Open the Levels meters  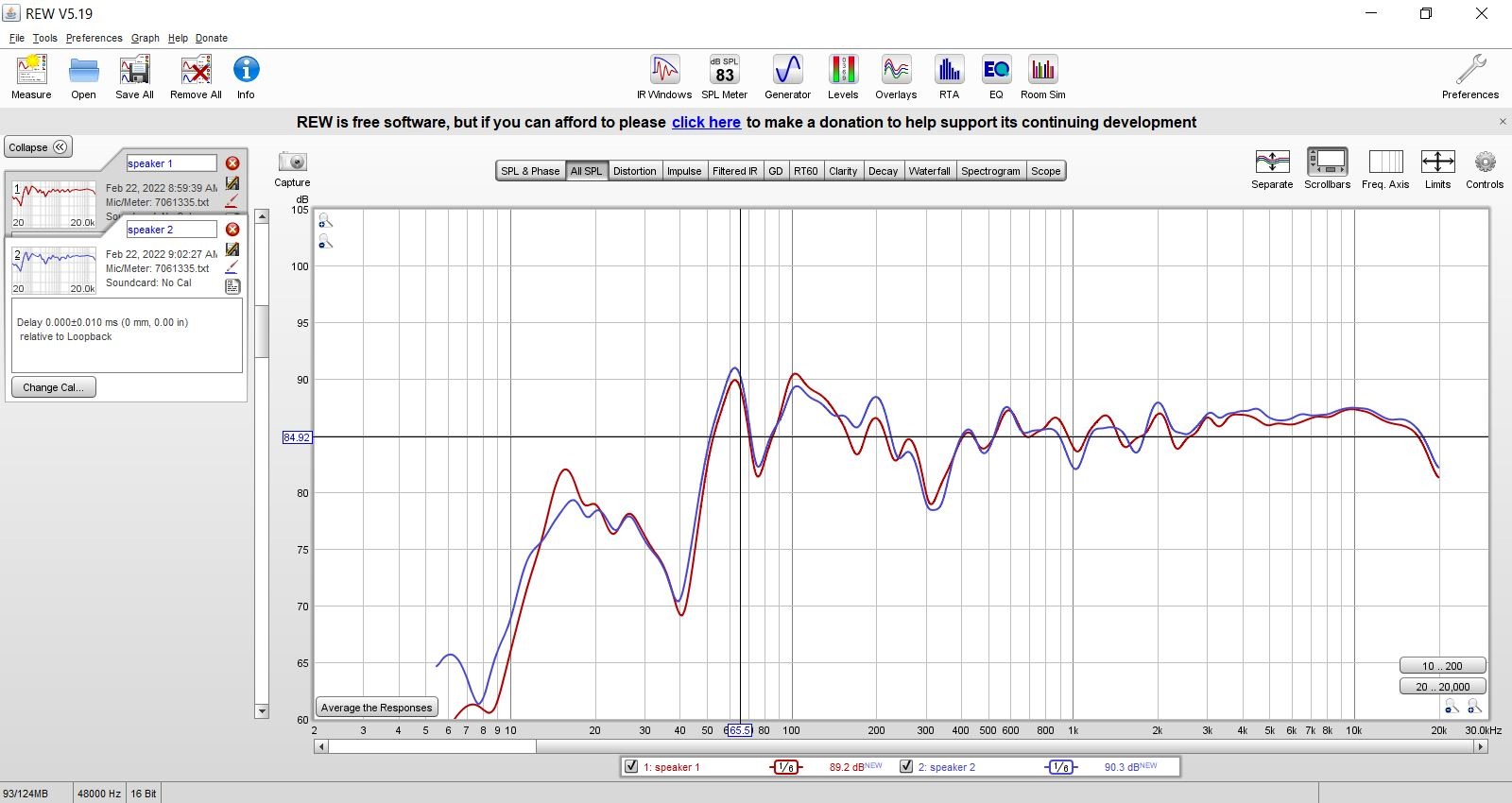pyautogui.click(x=843, y=77)
